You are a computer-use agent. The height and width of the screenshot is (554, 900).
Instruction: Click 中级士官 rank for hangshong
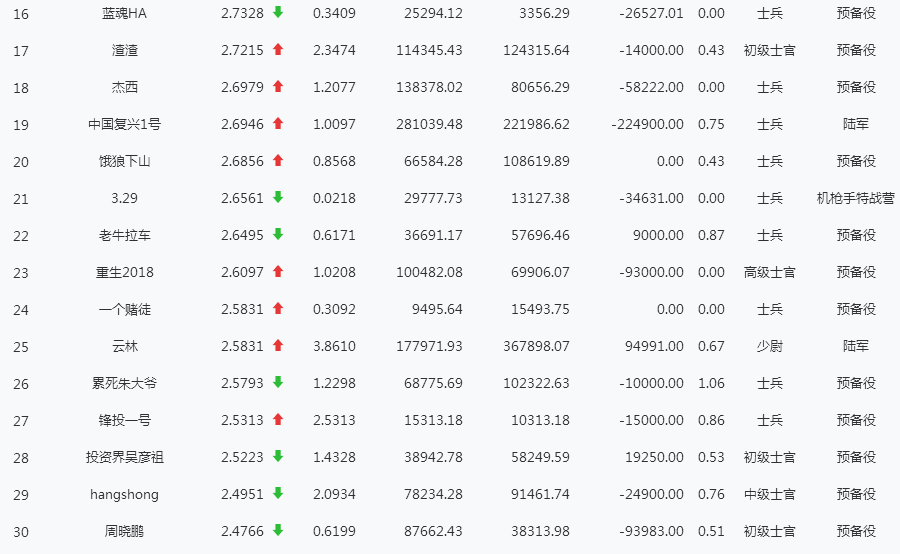coord(769,494)
